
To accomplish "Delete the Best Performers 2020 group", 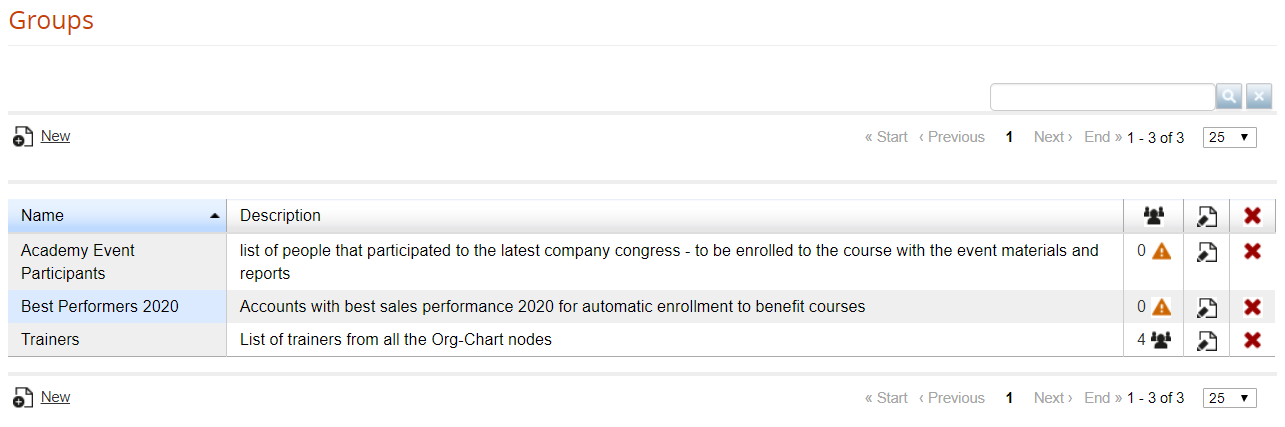I will click(x=1252, y=307).
